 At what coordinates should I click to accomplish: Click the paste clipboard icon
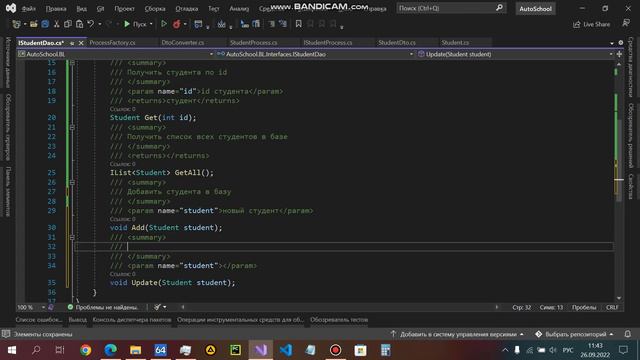(79, 24)
